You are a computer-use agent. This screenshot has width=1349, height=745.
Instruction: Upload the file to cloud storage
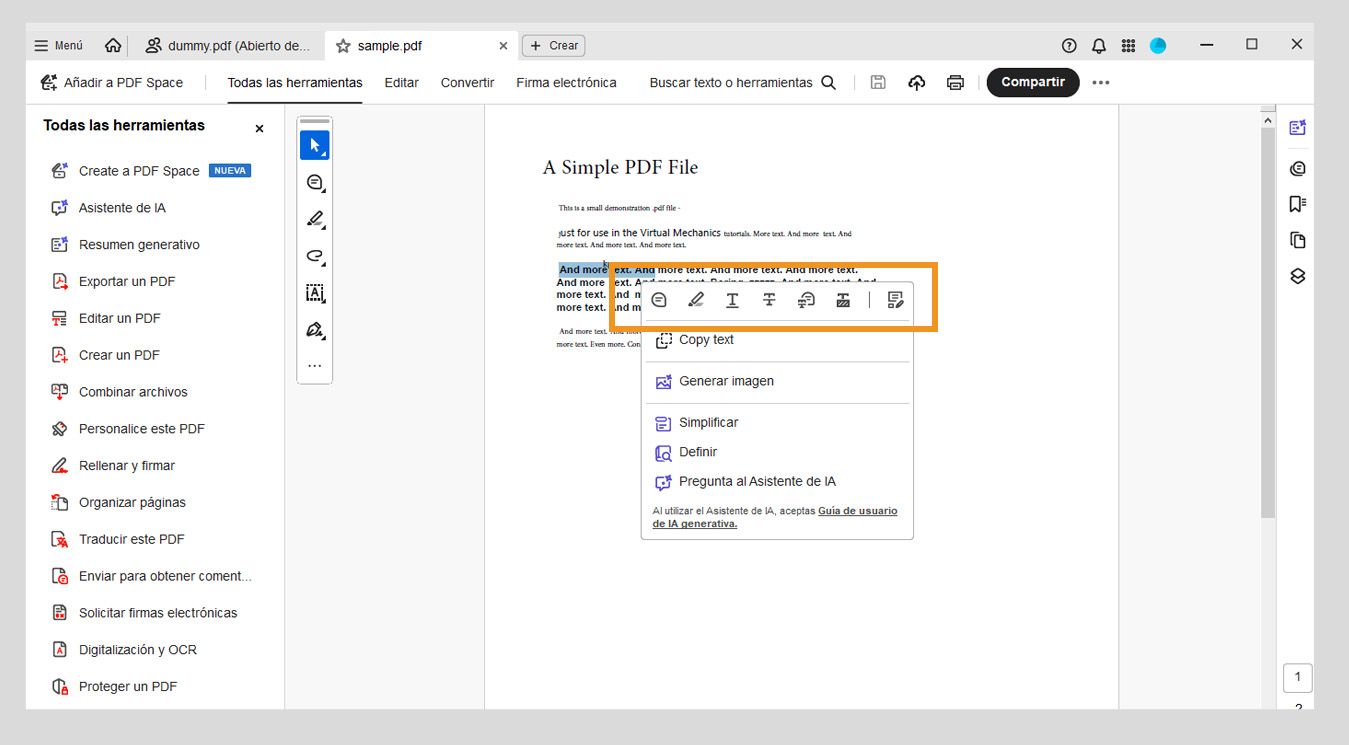(x=916, y=82)
